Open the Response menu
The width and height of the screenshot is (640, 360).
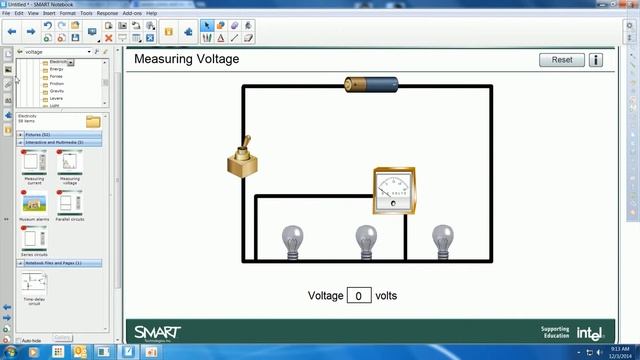pos(107,13)
